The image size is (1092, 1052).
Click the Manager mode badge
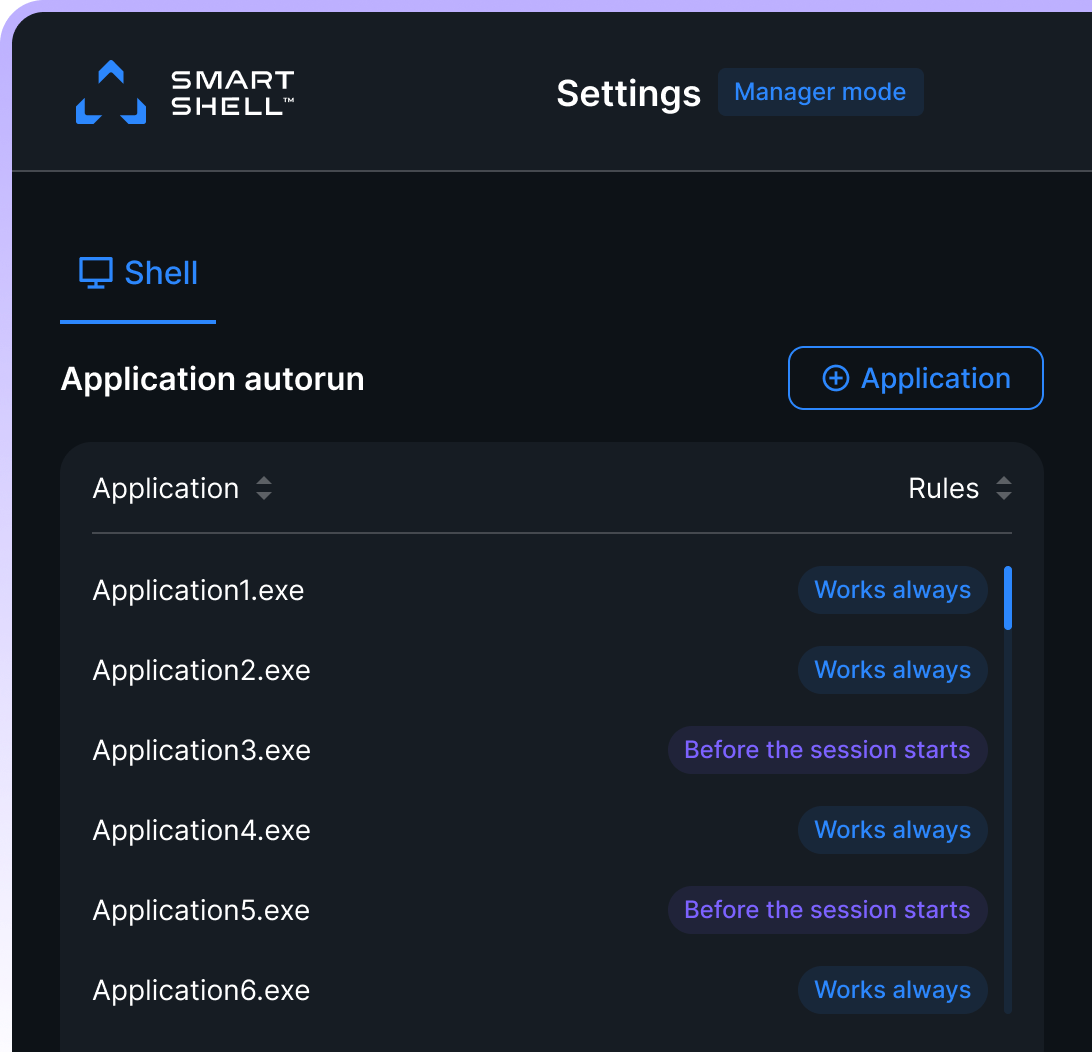pos(820,92)
